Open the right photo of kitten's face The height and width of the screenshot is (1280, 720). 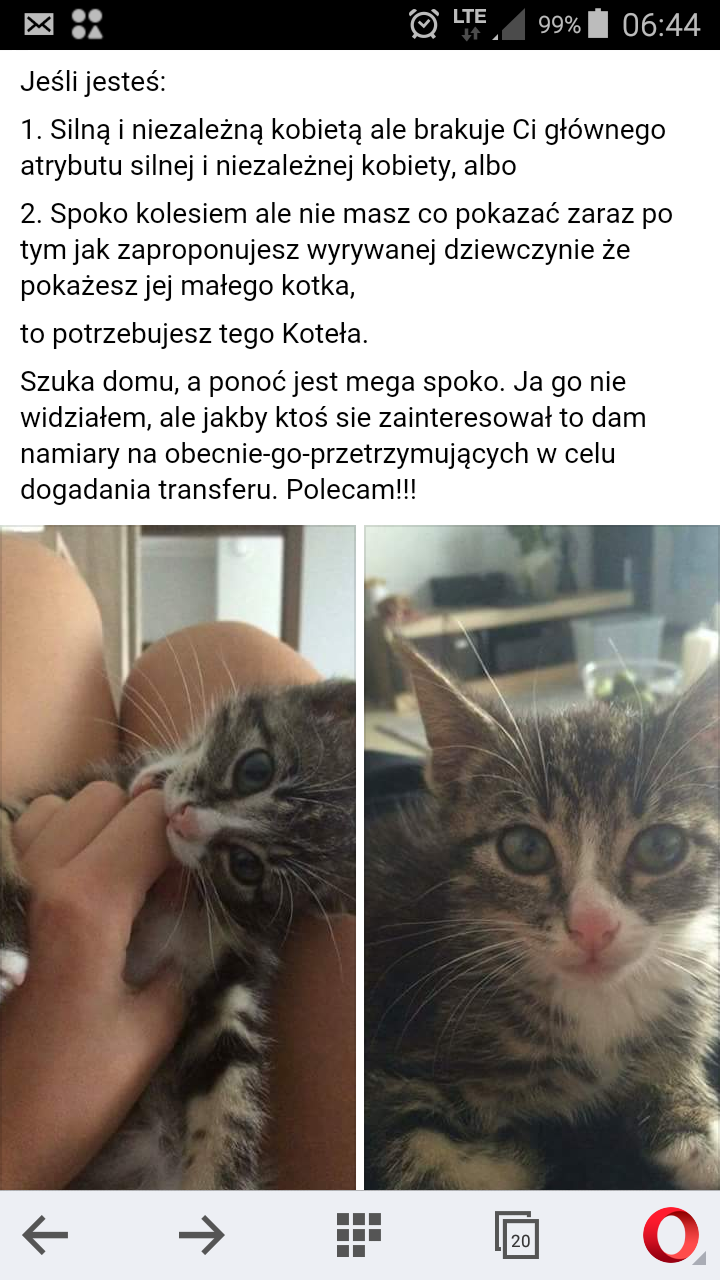(542, 858)
